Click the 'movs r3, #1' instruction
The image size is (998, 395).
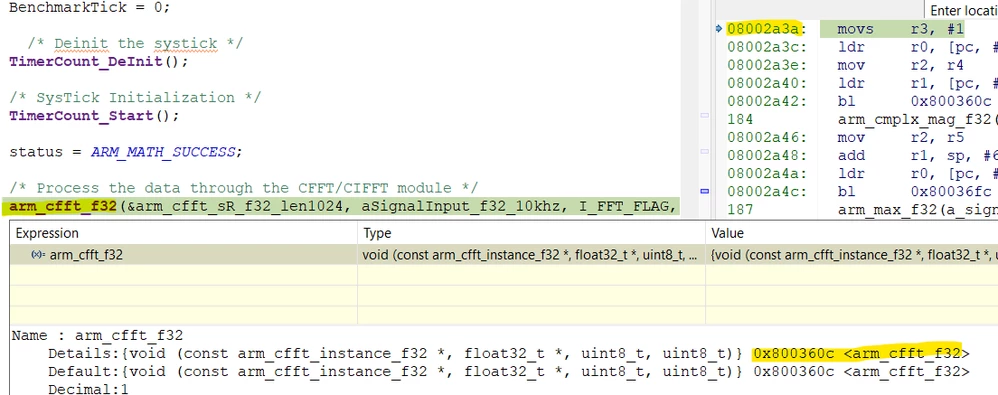(x=900, y=29)
